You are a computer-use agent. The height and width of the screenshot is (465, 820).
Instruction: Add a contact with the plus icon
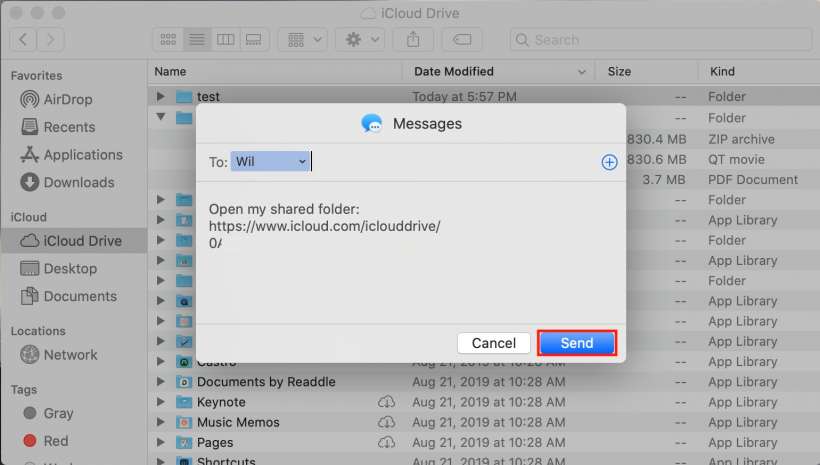pos(609,162)
